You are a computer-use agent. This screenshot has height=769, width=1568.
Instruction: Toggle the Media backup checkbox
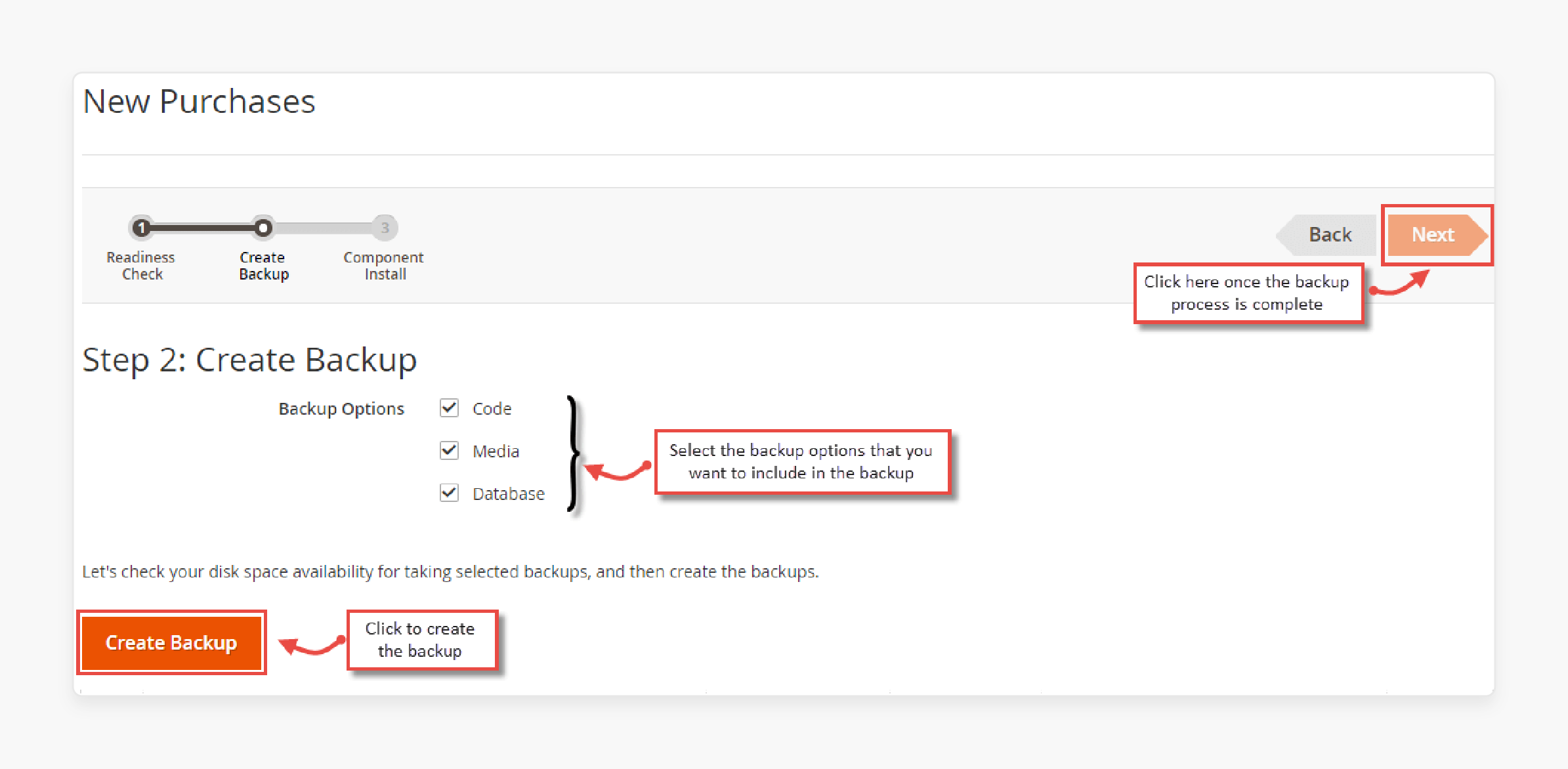point(449,451)
